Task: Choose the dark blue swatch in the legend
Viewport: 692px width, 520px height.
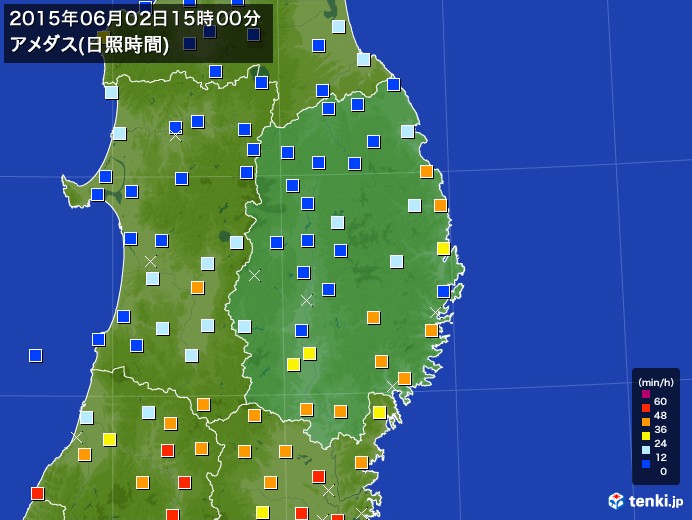Action: pyautogui.click(x=646, y=464)
